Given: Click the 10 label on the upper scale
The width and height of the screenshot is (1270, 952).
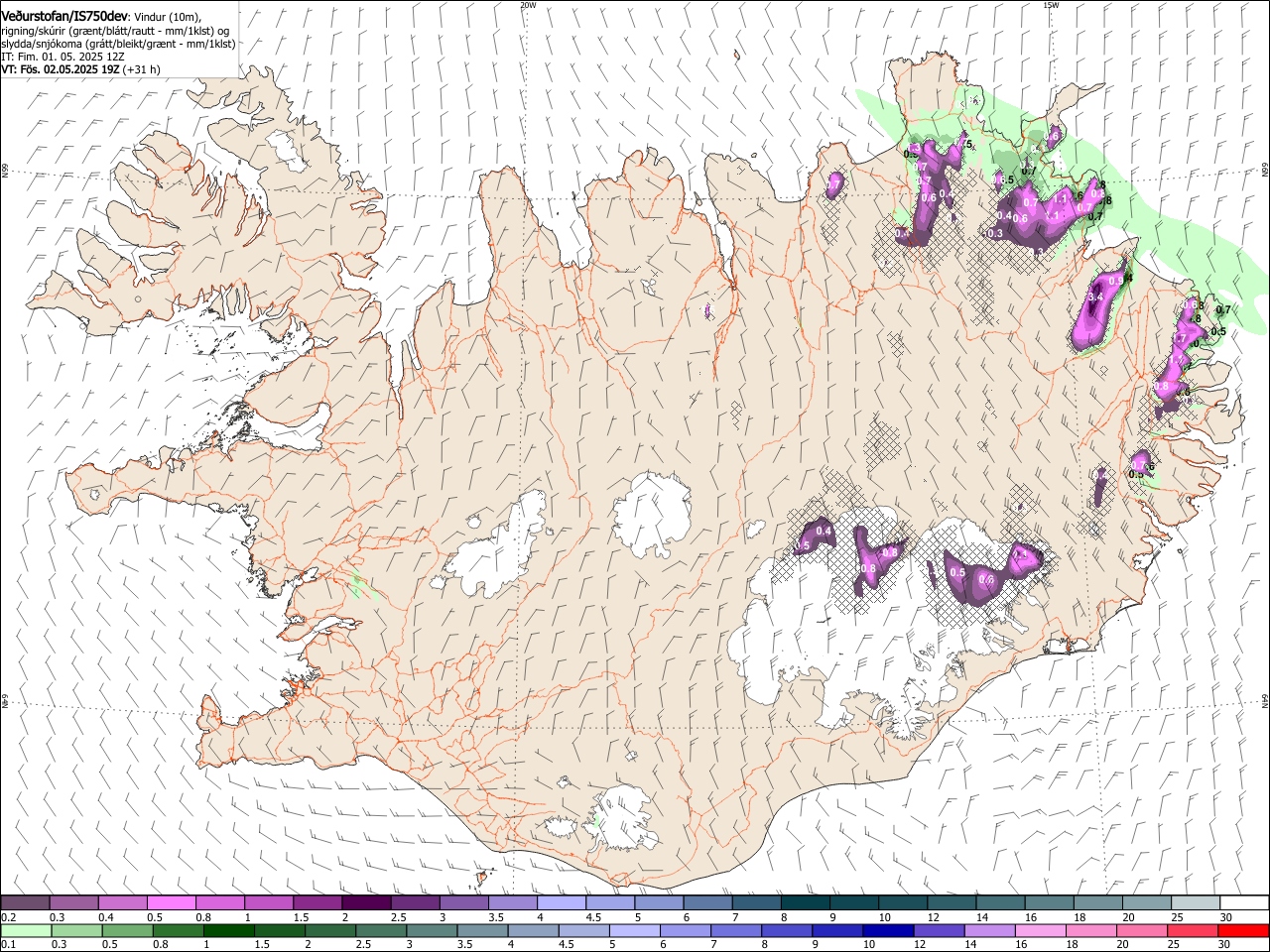Looking at the screenshot, I should [x=885, y=917].
